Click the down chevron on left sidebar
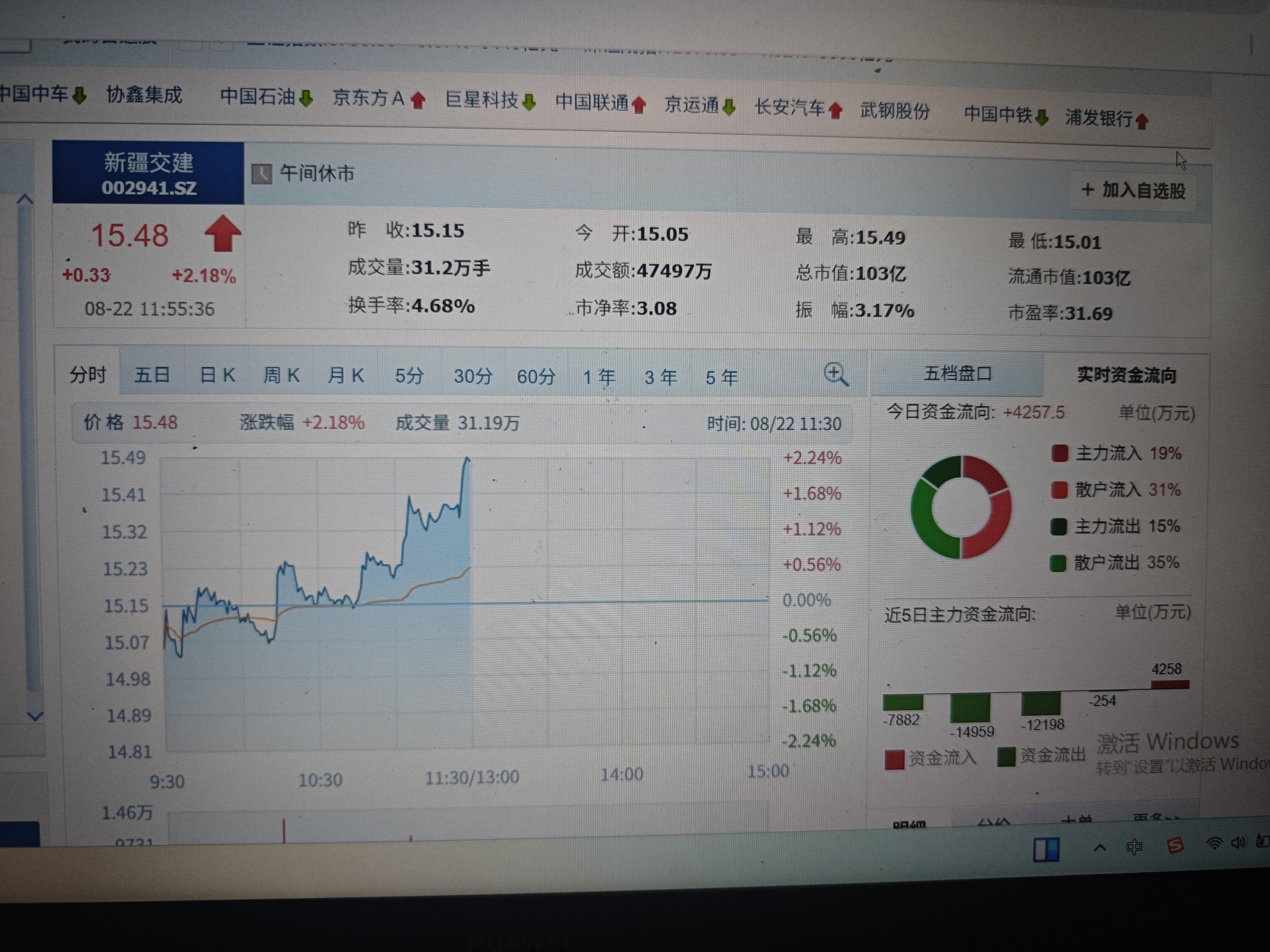The image size is (1270, 952). tap(35, 716)
